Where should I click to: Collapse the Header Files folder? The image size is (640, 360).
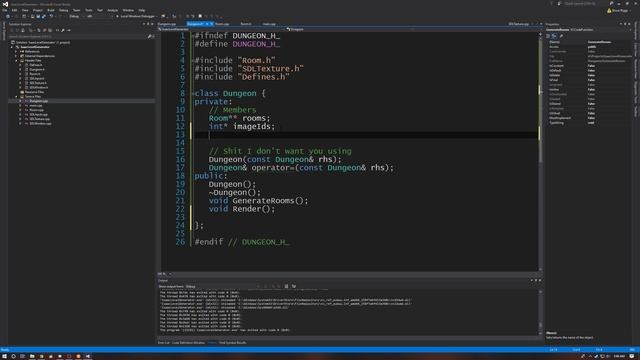(x=16, y=60)
